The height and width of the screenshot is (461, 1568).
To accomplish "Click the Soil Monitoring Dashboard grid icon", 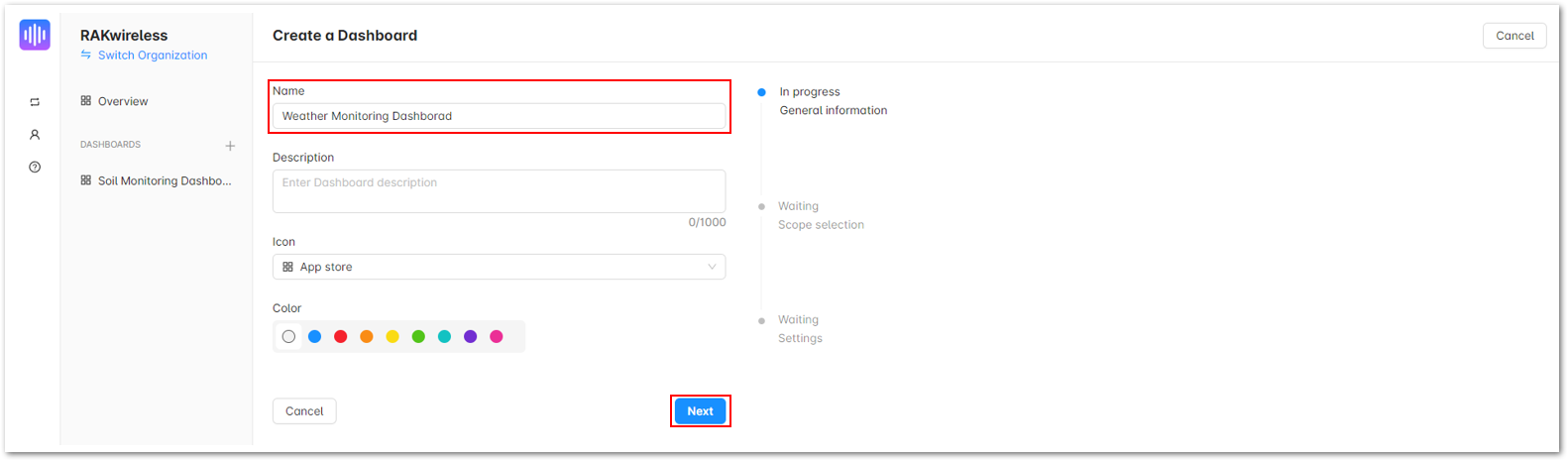I will coord(86,180).
